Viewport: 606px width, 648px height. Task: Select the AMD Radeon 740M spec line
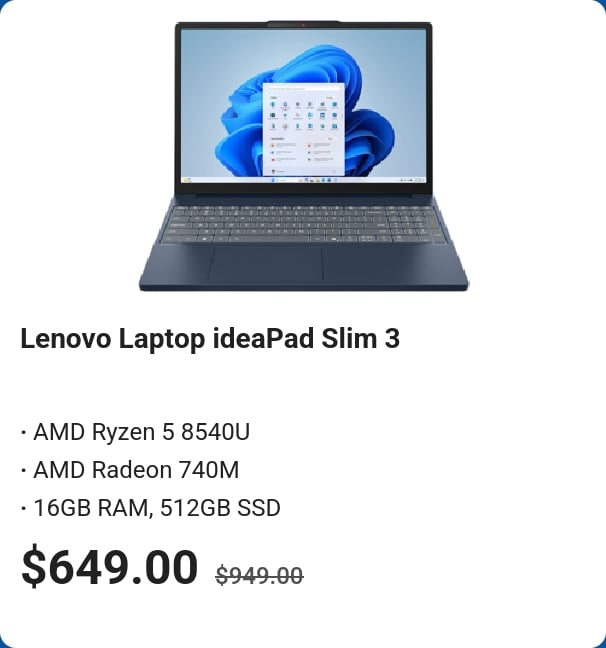(x=130, y=470)
